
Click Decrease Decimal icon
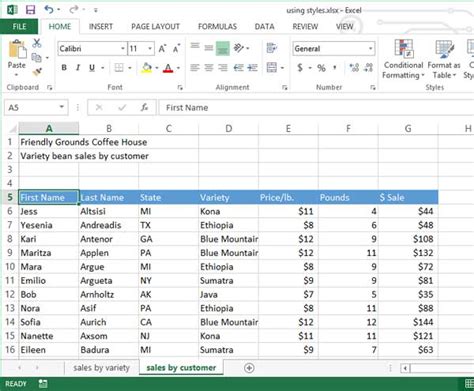click(368, 68)
